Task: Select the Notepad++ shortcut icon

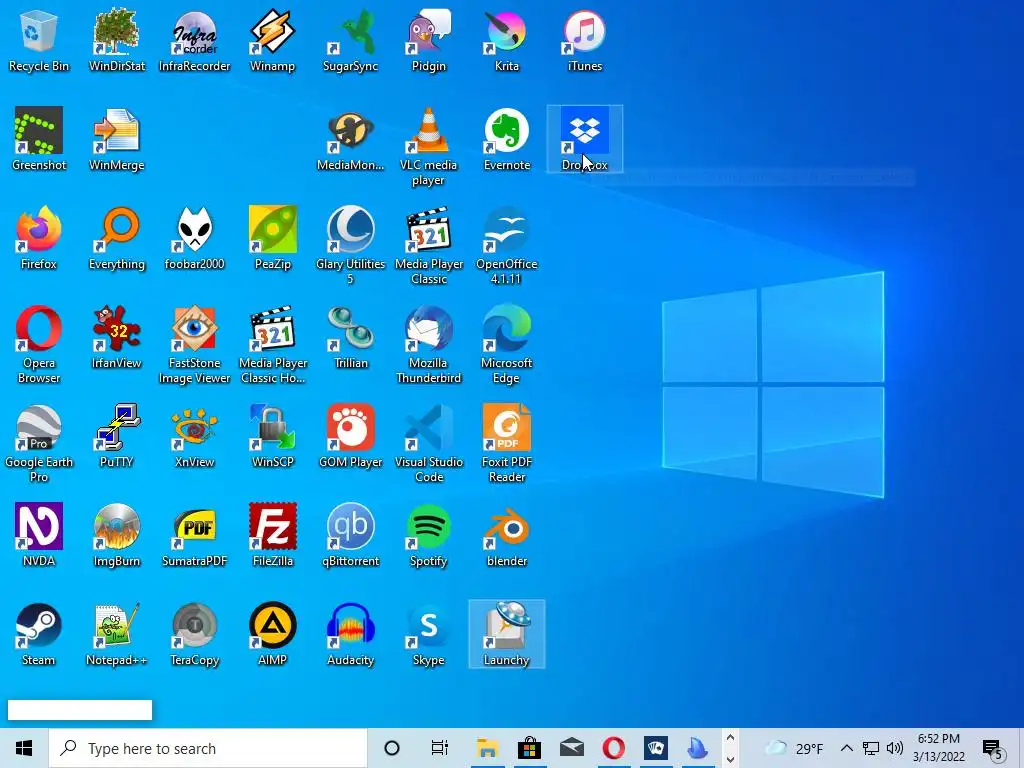Action: (117, 635)
